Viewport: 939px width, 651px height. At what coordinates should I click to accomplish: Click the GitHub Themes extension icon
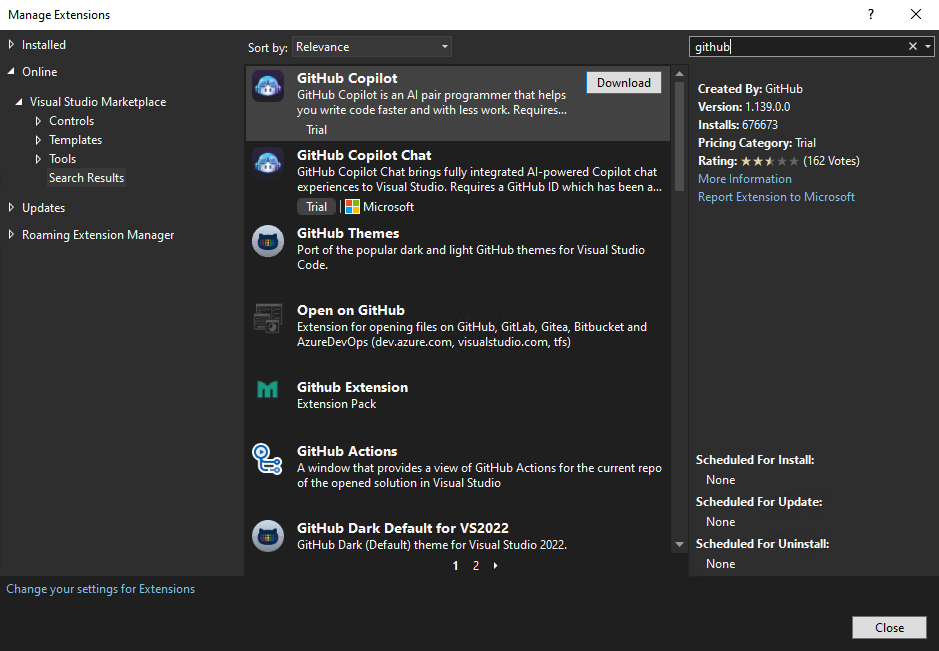click(x=268, y=241)
